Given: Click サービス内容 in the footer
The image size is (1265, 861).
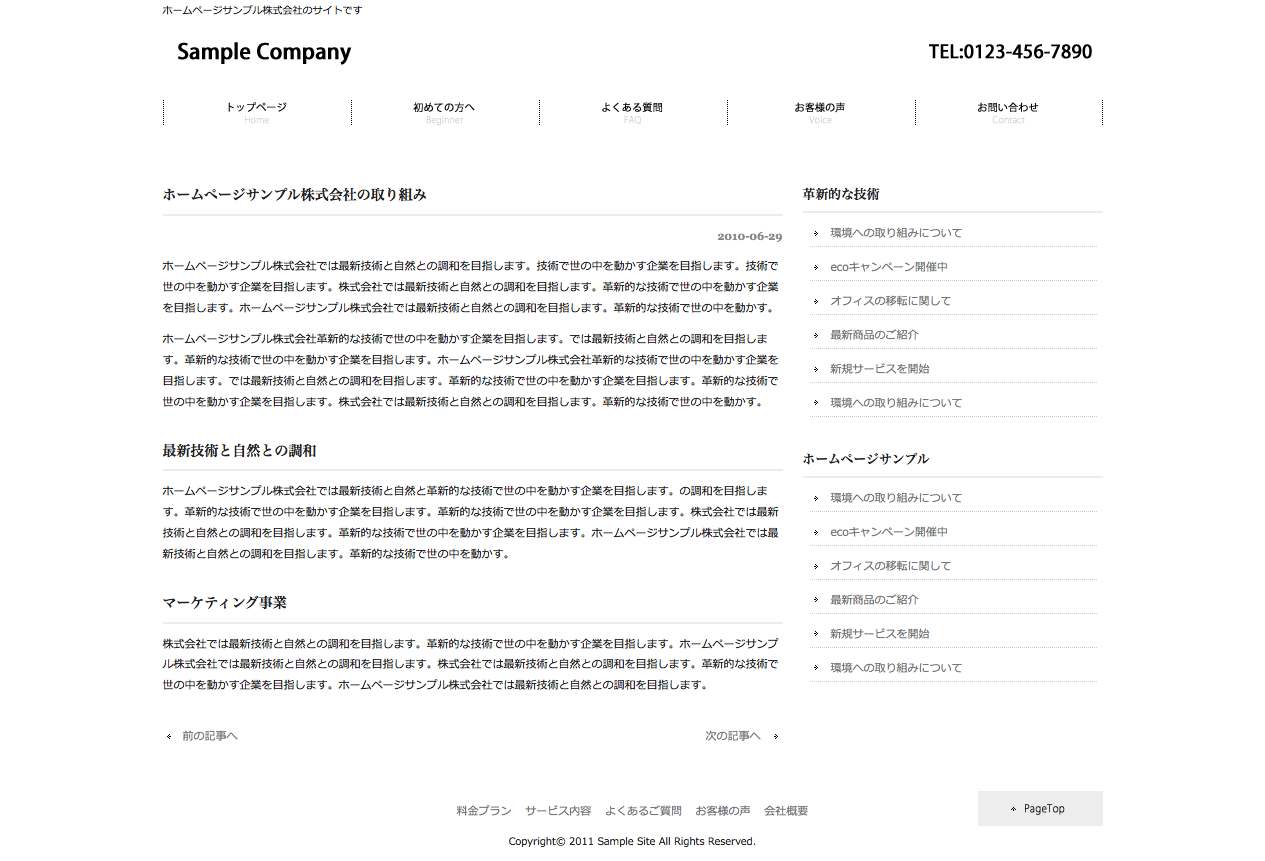Looking at the screenshot, I should (x=558, y=811).
